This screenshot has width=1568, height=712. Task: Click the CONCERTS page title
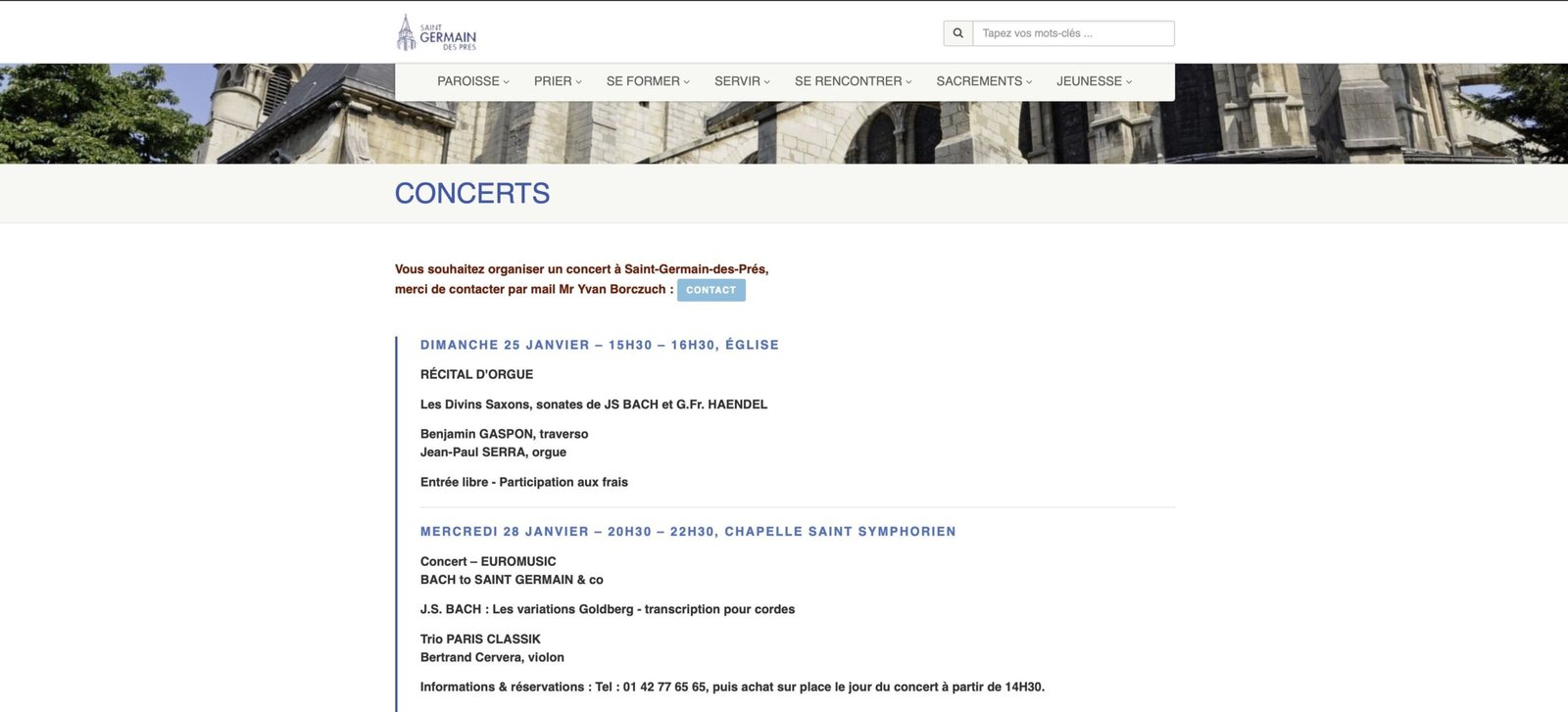(x=471, y=194)
